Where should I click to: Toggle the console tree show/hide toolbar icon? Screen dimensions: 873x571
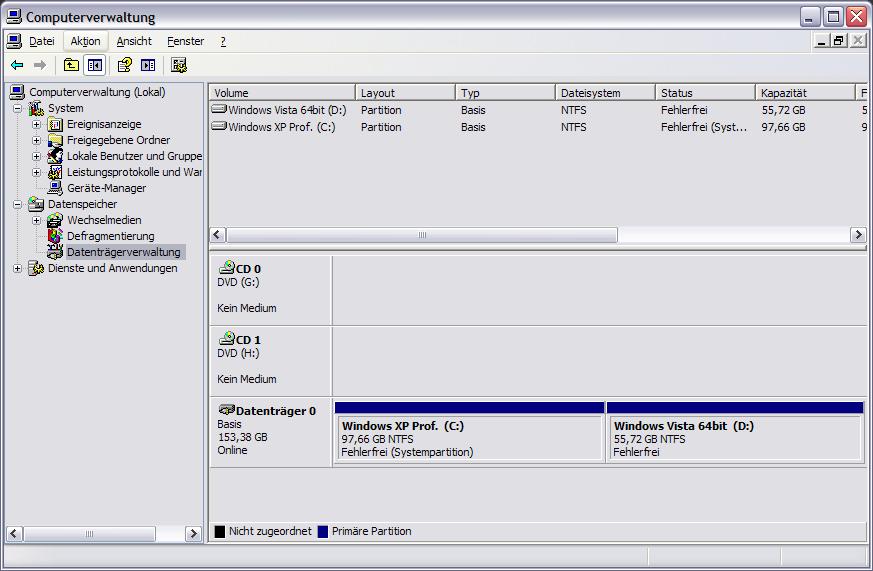[x=95, y=65]
